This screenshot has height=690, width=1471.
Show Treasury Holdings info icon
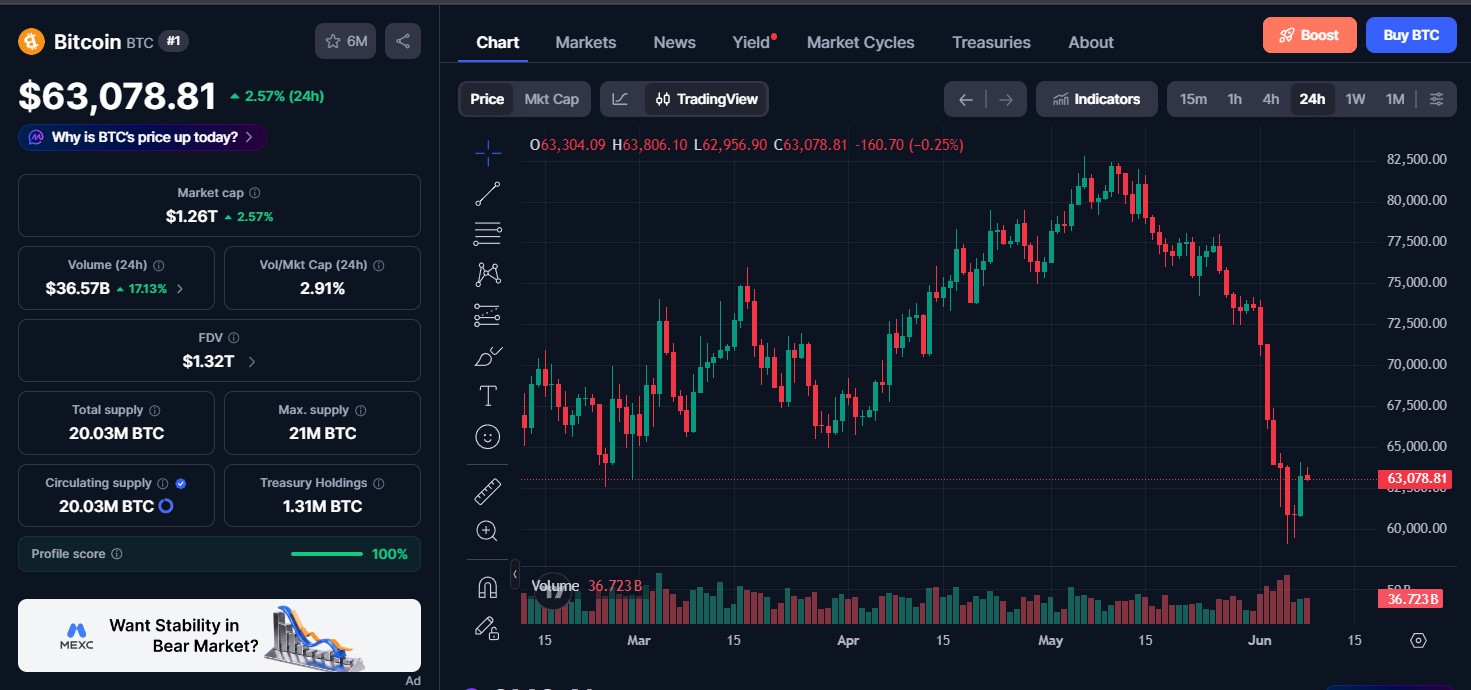(378, 483)
